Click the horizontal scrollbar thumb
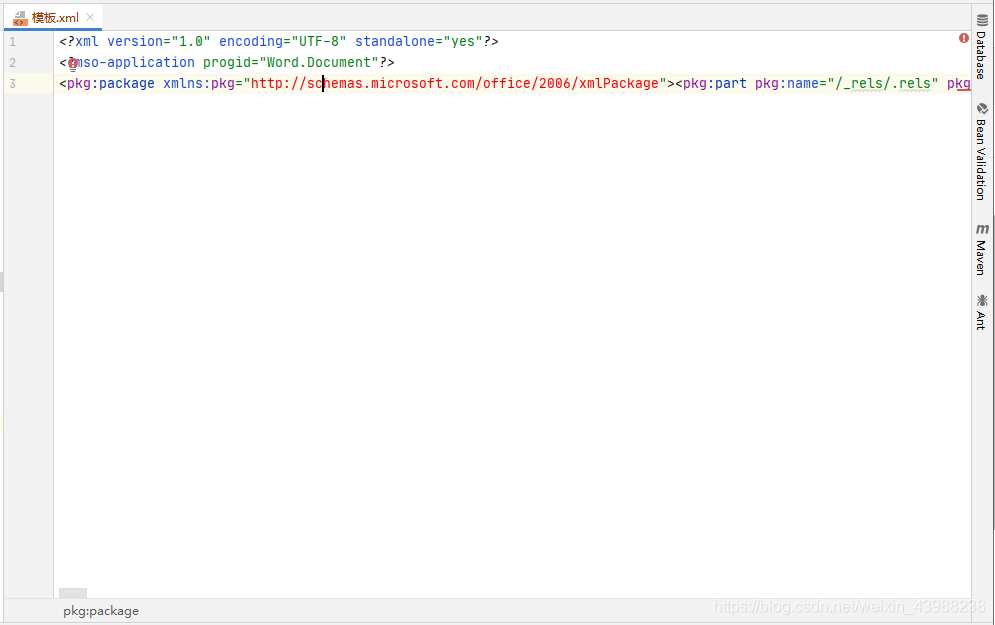Image resolution: width=995 pixels, height=625 pixels. coord(73,593)
